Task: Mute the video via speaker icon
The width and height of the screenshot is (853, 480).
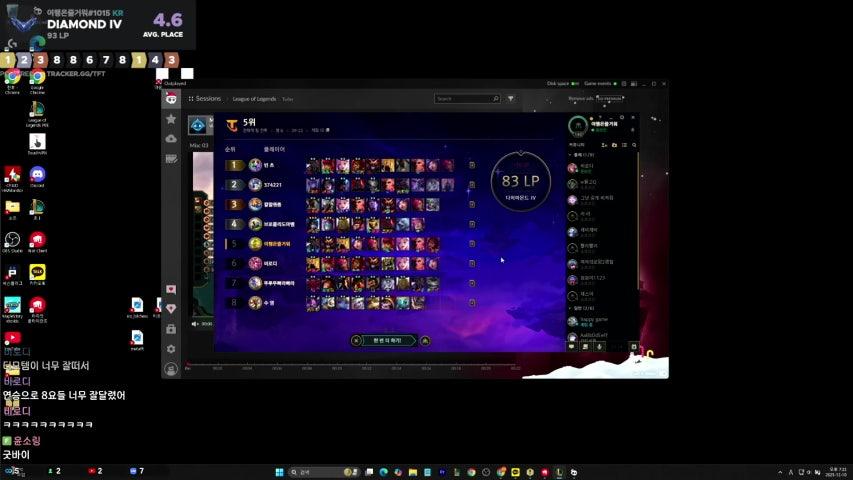Action: click(x=195, y=324)
